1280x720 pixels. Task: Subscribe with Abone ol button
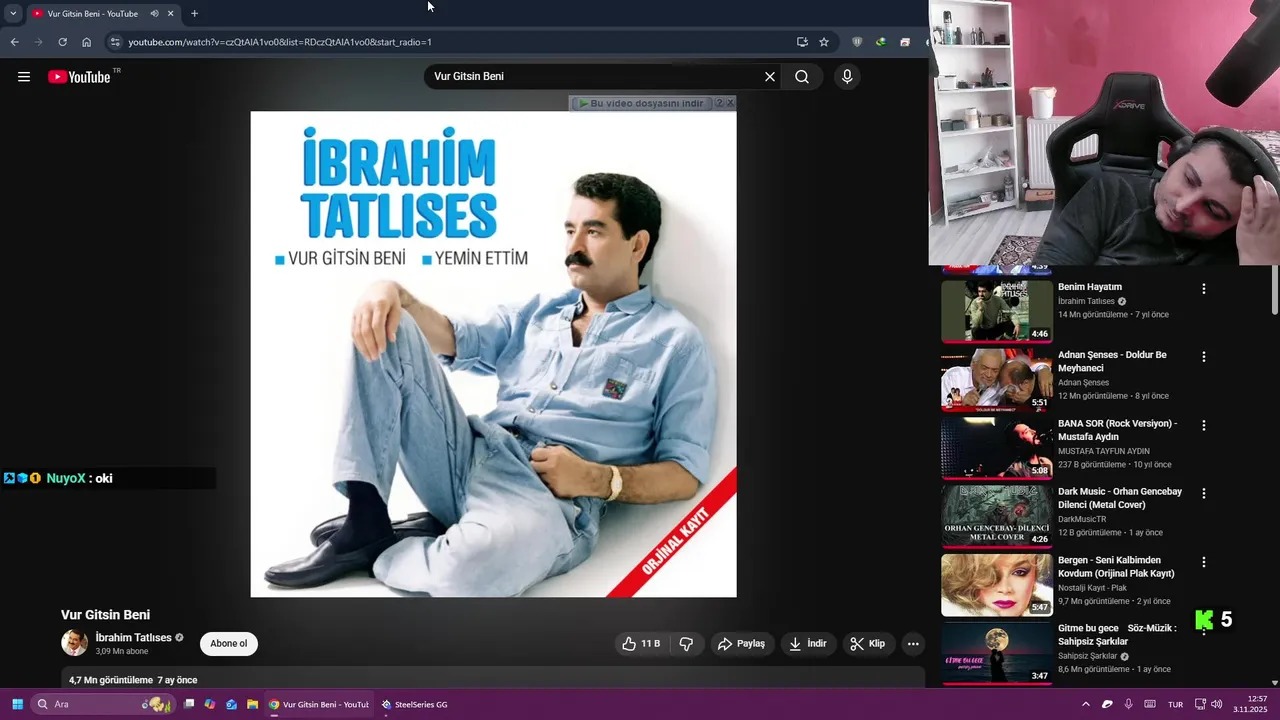coord(229,643)
